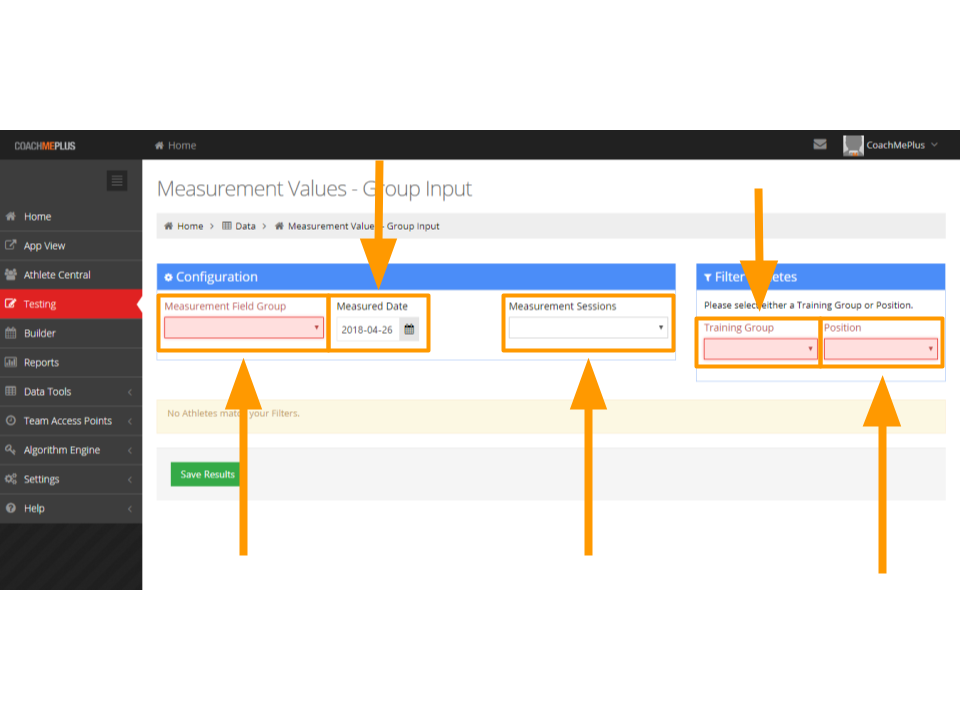Click the Measured Date field 2018-04-26
The height and width of the screenshot is (720, 960).
tap(367, 329)
